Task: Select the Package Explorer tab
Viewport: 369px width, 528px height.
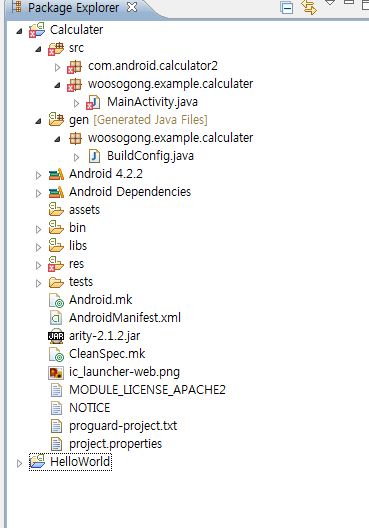Action: [73, 8]
